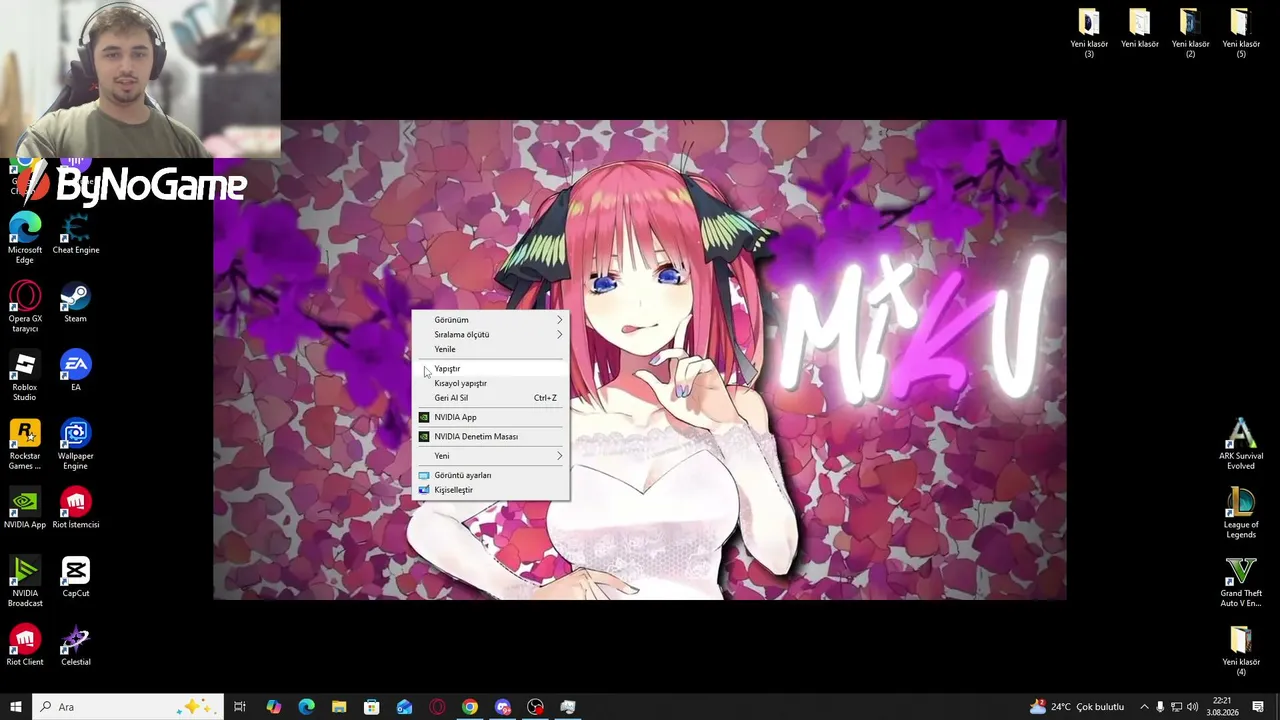Select the NVIDIA App desktop icon

point(25,508)
